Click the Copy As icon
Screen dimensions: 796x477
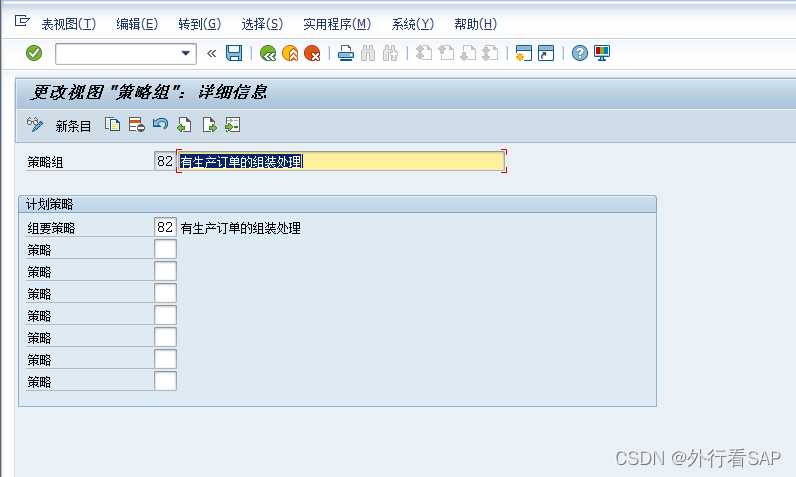[x=112, y=125]
